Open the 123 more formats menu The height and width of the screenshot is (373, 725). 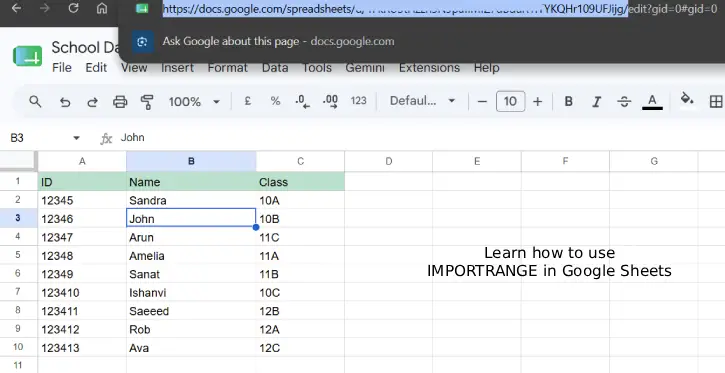click(x=358, y=101)
